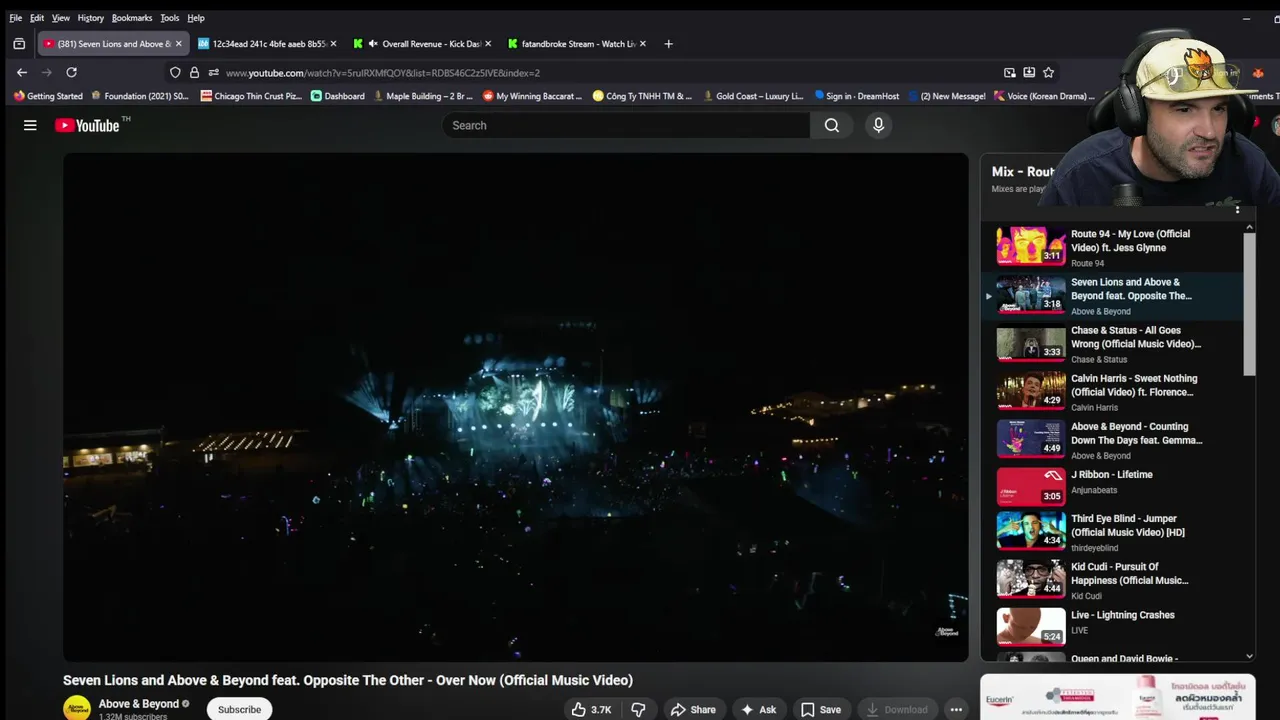Open the View menu

point(61,18)
